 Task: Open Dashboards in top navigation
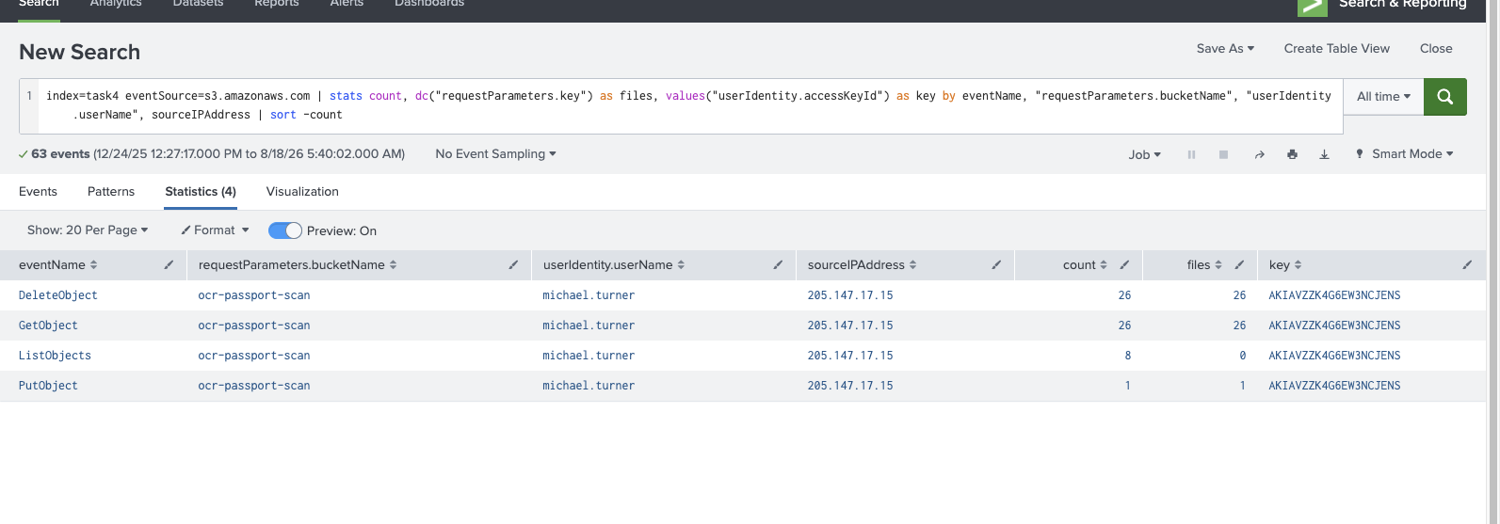[x=429, y=4]
